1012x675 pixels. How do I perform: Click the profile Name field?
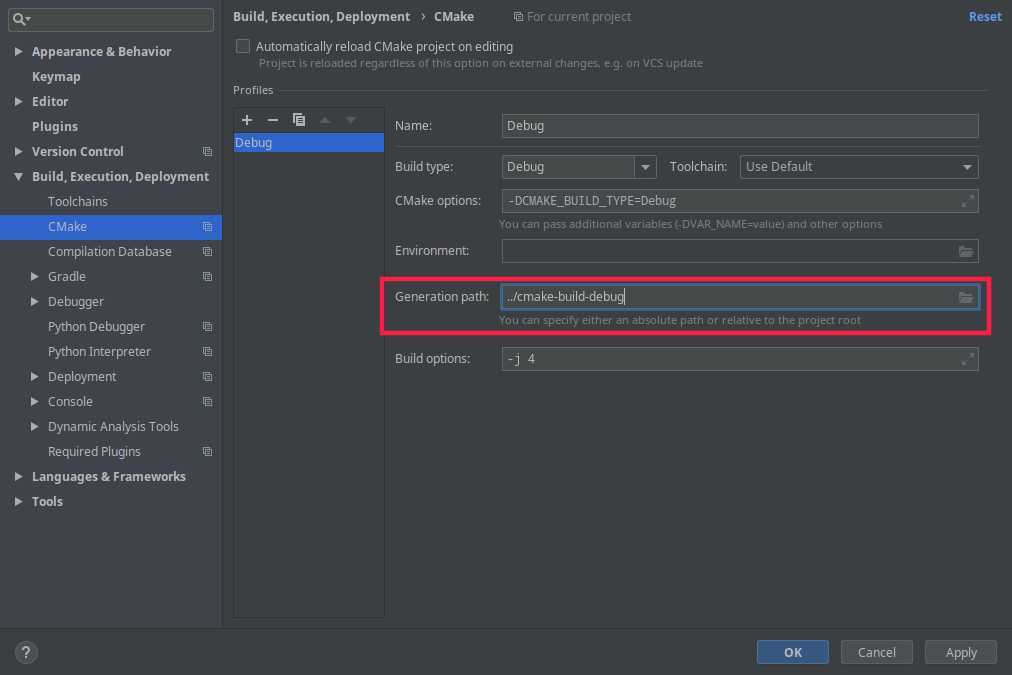point(740,126)
